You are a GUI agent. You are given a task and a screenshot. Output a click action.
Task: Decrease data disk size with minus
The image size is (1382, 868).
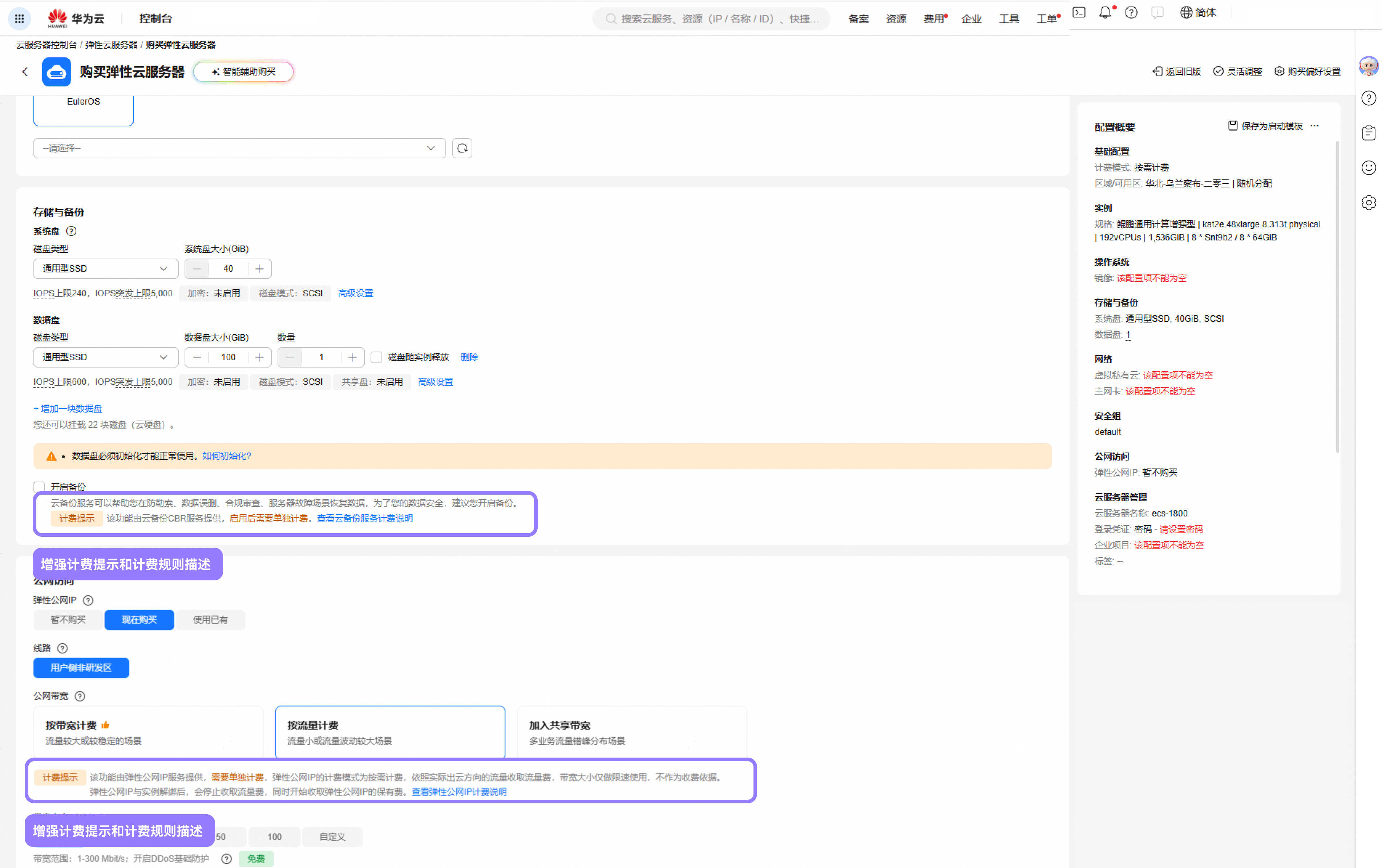(x=197, y=357)
